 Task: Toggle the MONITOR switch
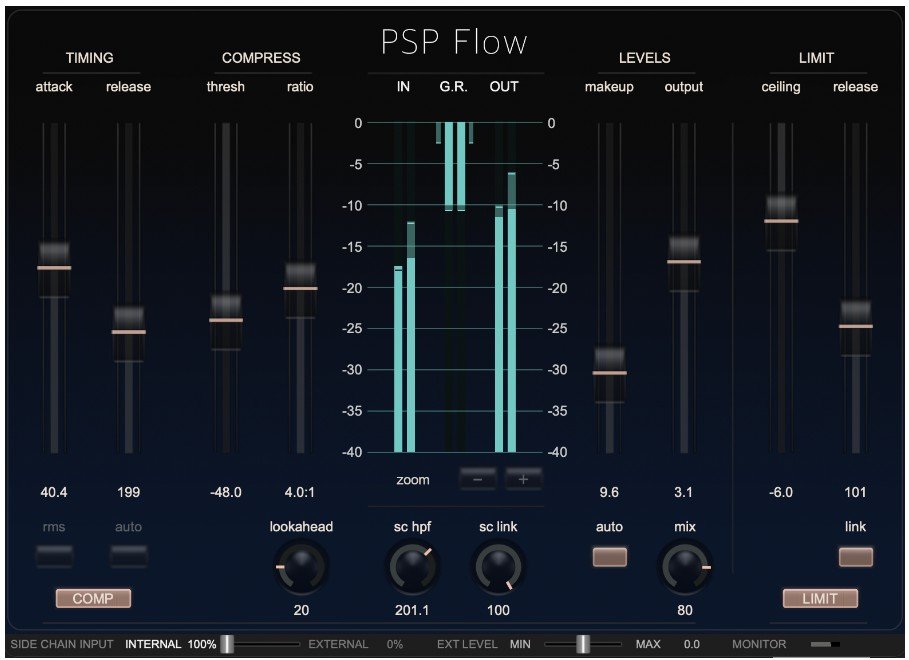point(825,644)
